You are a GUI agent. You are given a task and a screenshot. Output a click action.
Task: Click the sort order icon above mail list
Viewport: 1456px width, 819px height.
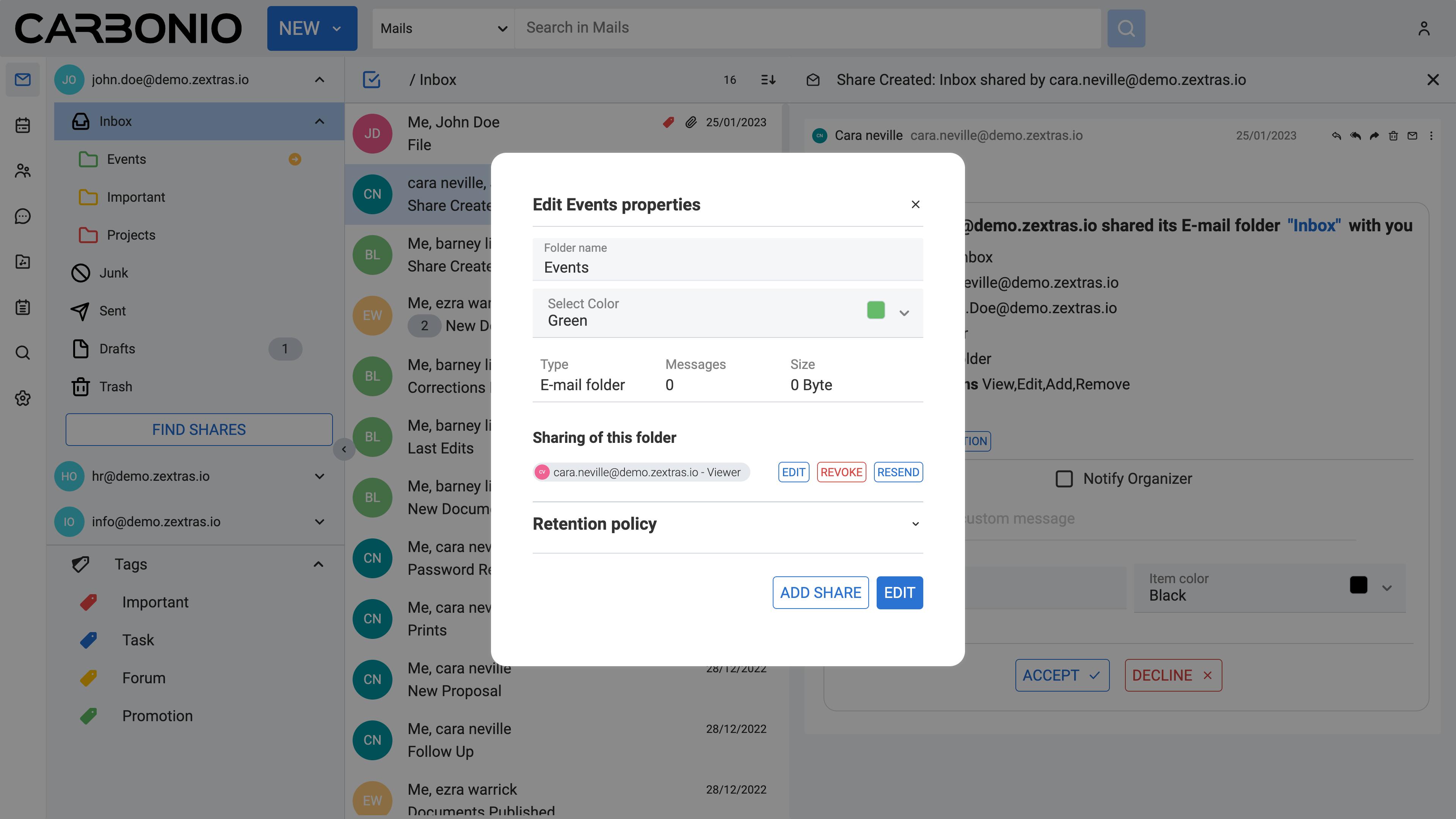tap(768, 80)
